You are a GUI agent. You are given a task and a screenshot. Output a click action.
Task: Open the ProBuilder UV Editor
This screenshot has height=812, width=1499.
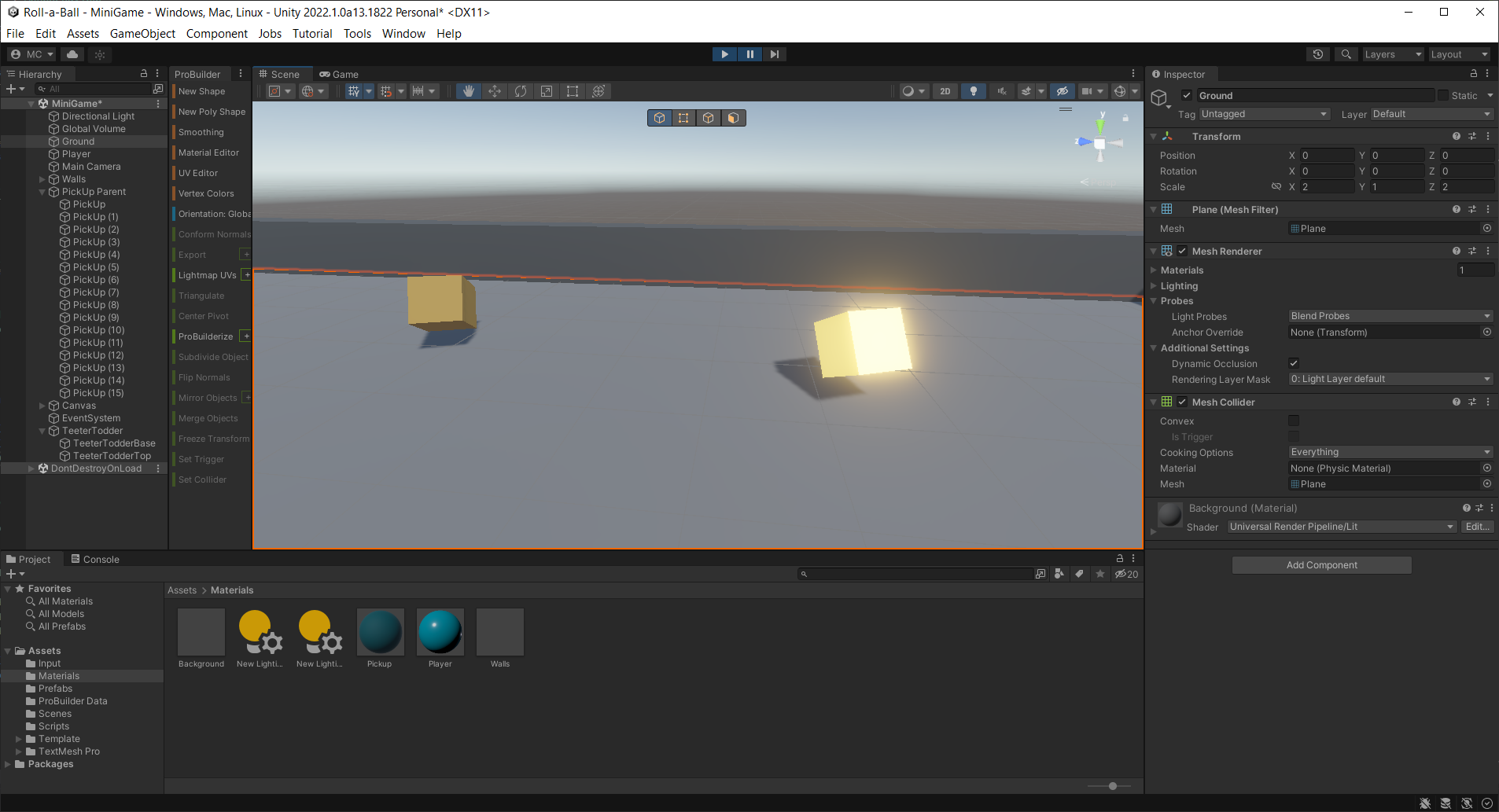coord(211,173)
